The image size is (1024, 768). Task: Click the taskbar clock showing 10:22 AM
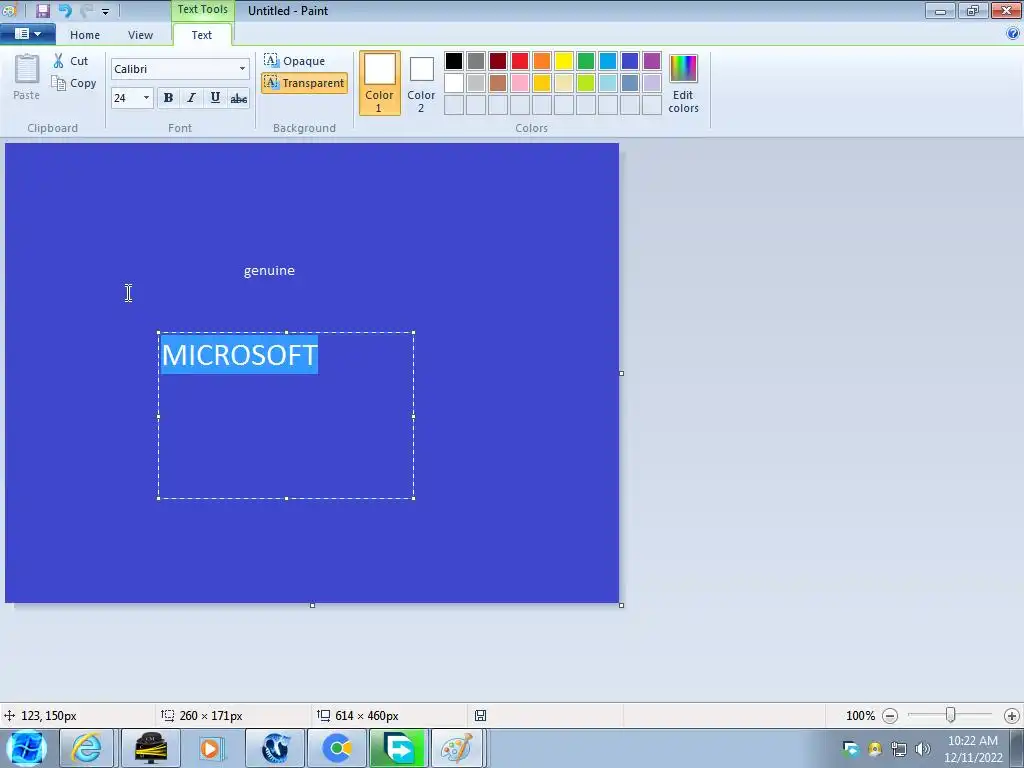973,749
